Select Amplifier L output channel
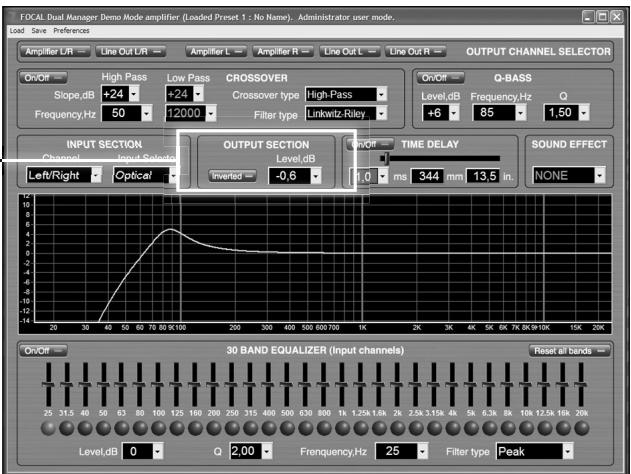 click(216, 52)
